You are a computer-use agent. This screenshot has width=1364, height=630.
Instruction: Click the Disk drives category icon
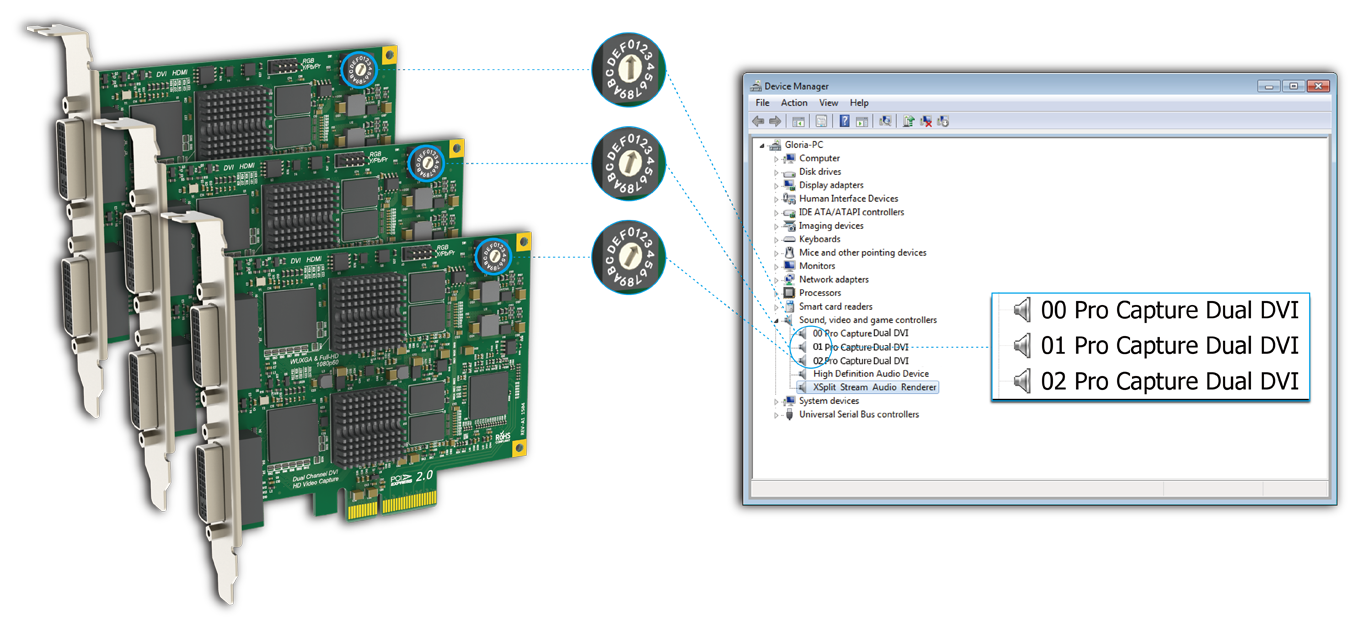[790, 172]
